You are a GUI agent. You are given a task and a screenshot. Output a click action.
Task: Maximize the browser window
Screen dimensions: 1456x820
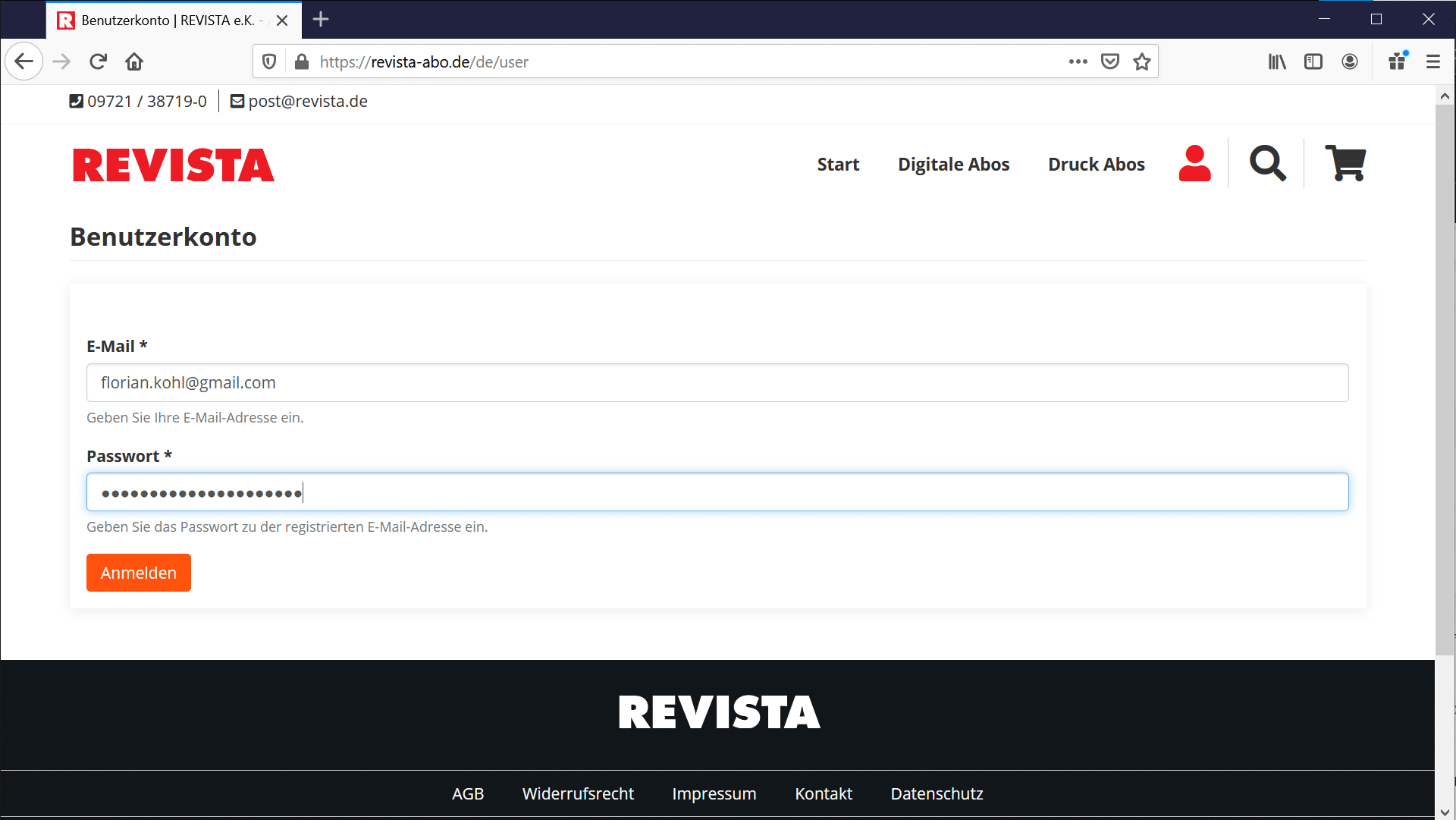[1376, 19]
